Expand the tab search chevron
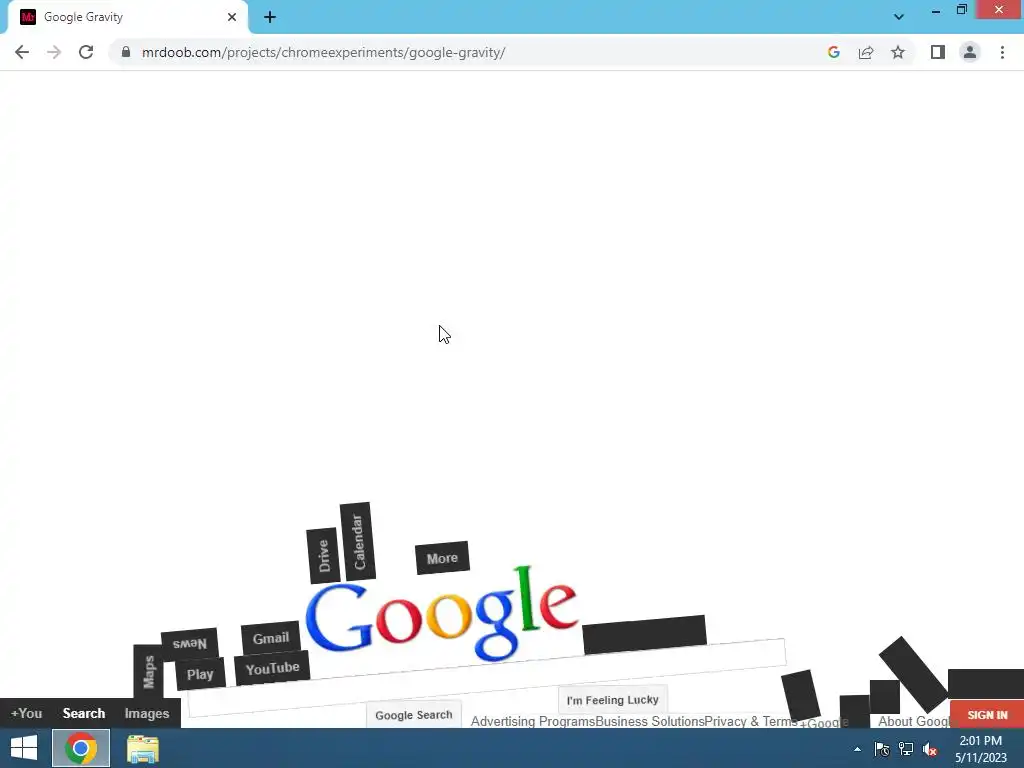 click(x=899, y=17)
